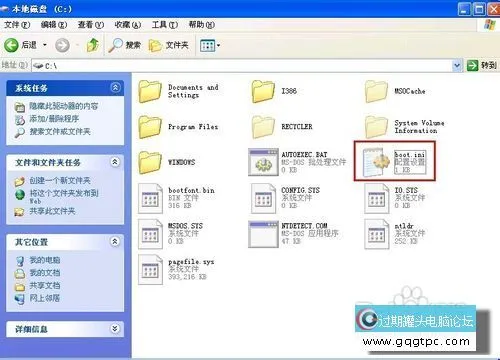Click Publish this folder to Web link
The height and width of the screenshot is (360, 500).
pyautogui.click(x=64, y=196)
